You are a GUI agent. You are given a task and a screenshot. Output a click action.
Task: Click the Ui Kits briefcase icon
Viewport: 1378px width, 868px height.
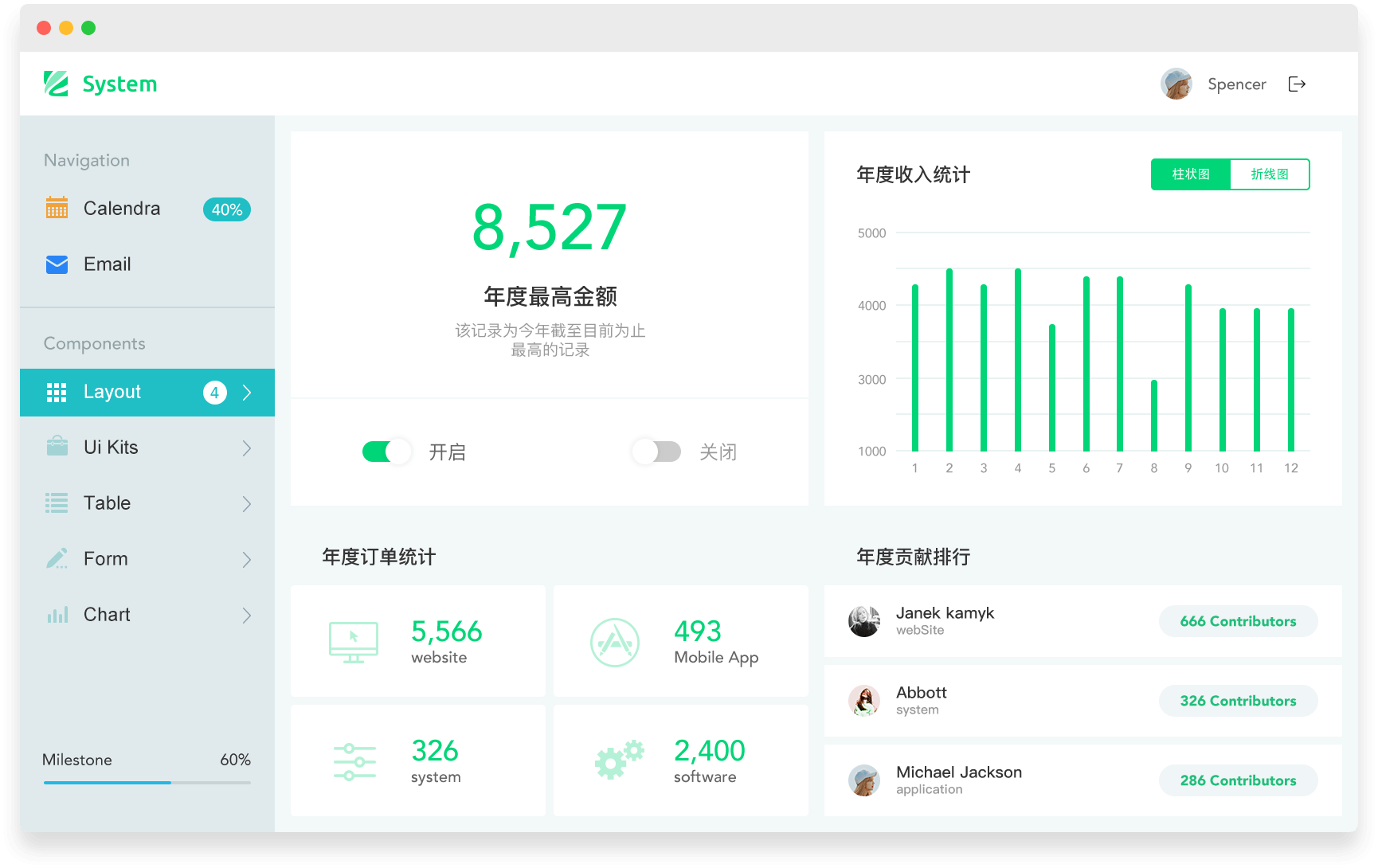pyautogui.click(x=57, y=447)
